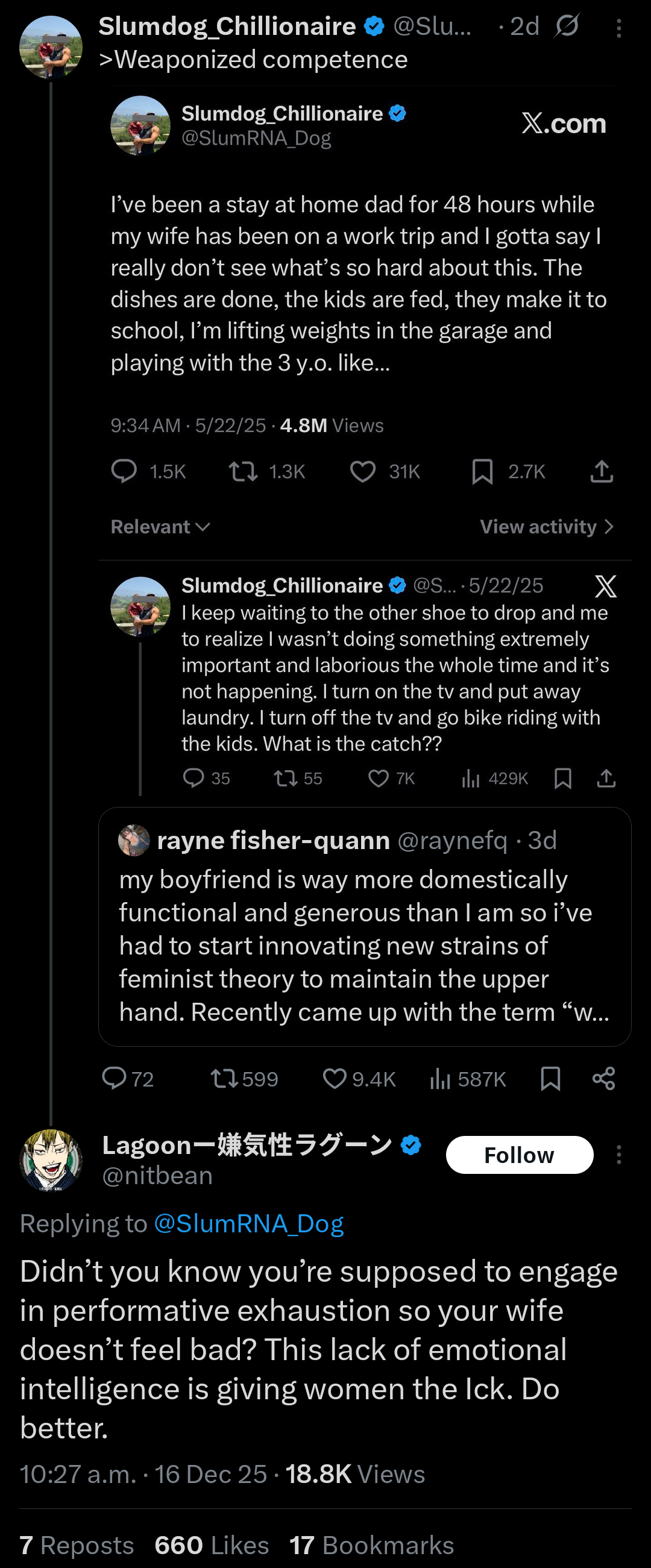View analytics for the 587K views post
Viewport: 651px width, 1568px height.
[x=440, y=1079]
